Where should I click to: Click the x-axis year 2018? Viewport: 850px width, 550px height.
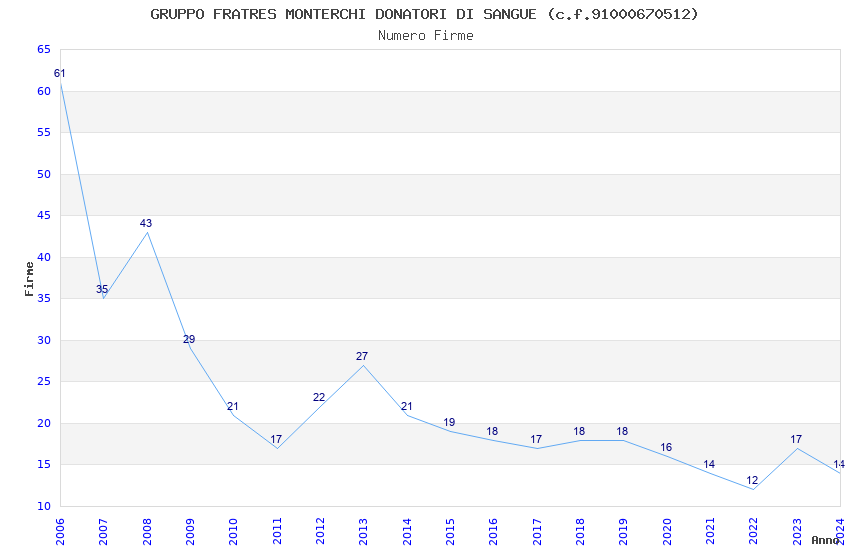click(580, 532)
